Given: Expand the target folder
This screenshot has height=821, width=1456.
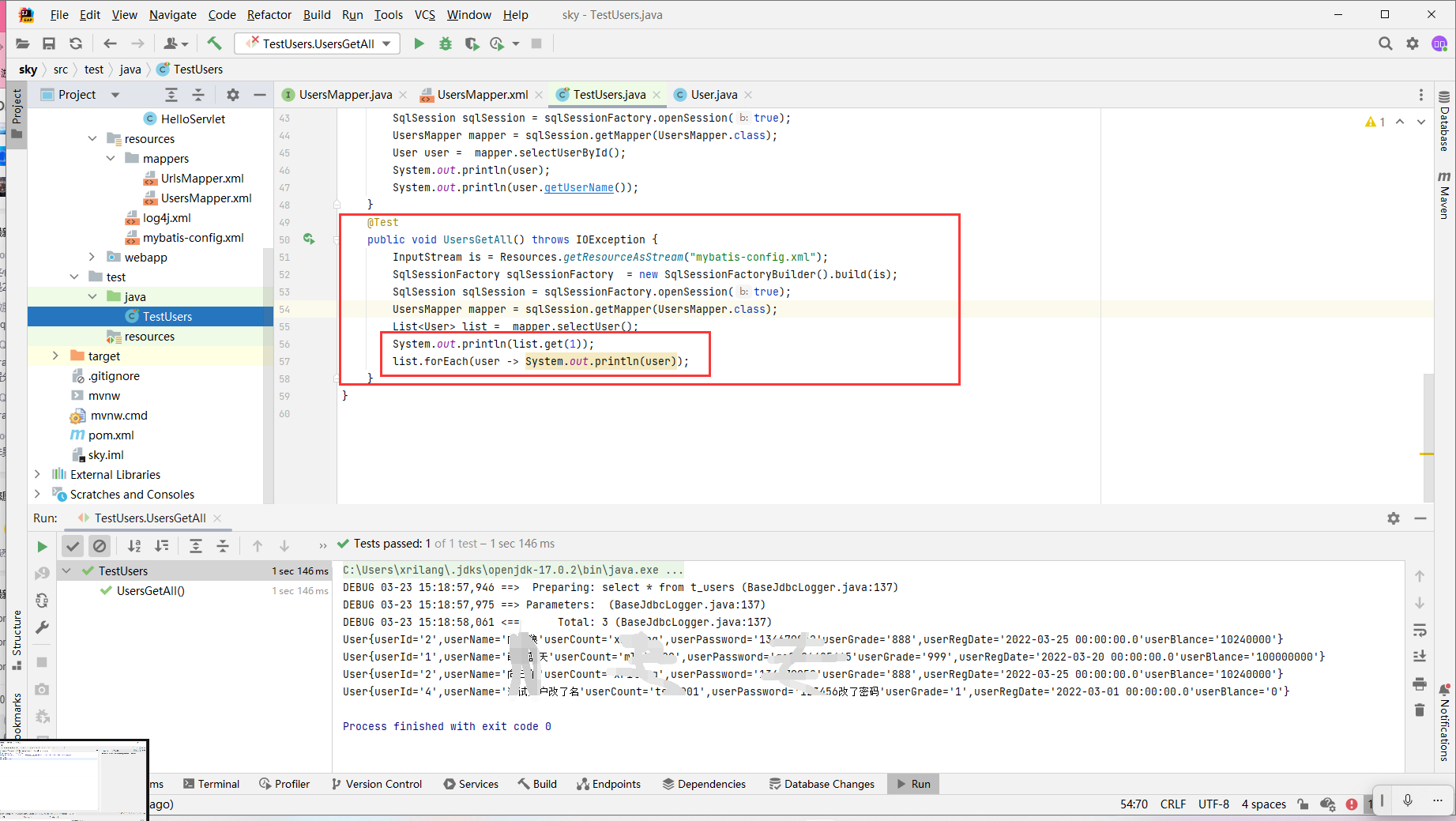Looking at the screenshot, I should pyautogui.click(x=55, y=356).
